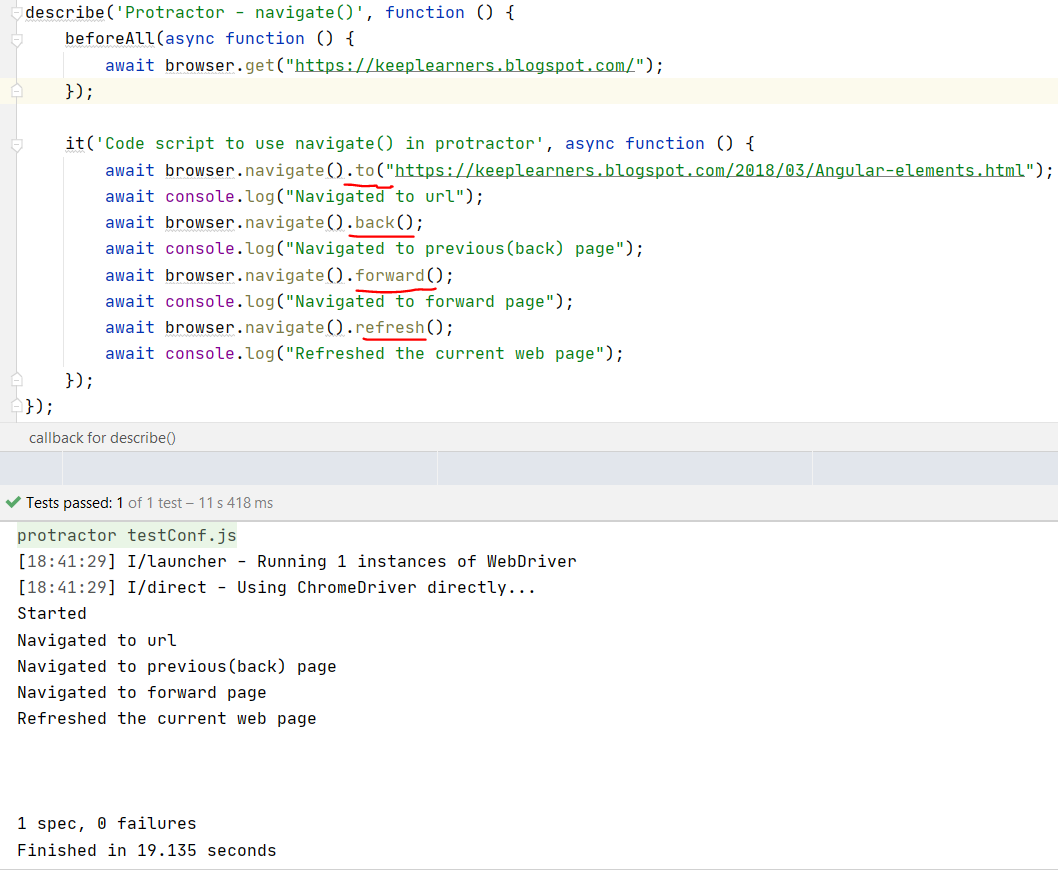Click the 'describe' keyword on the first line

pyautogui.click(x=65, y=12)
